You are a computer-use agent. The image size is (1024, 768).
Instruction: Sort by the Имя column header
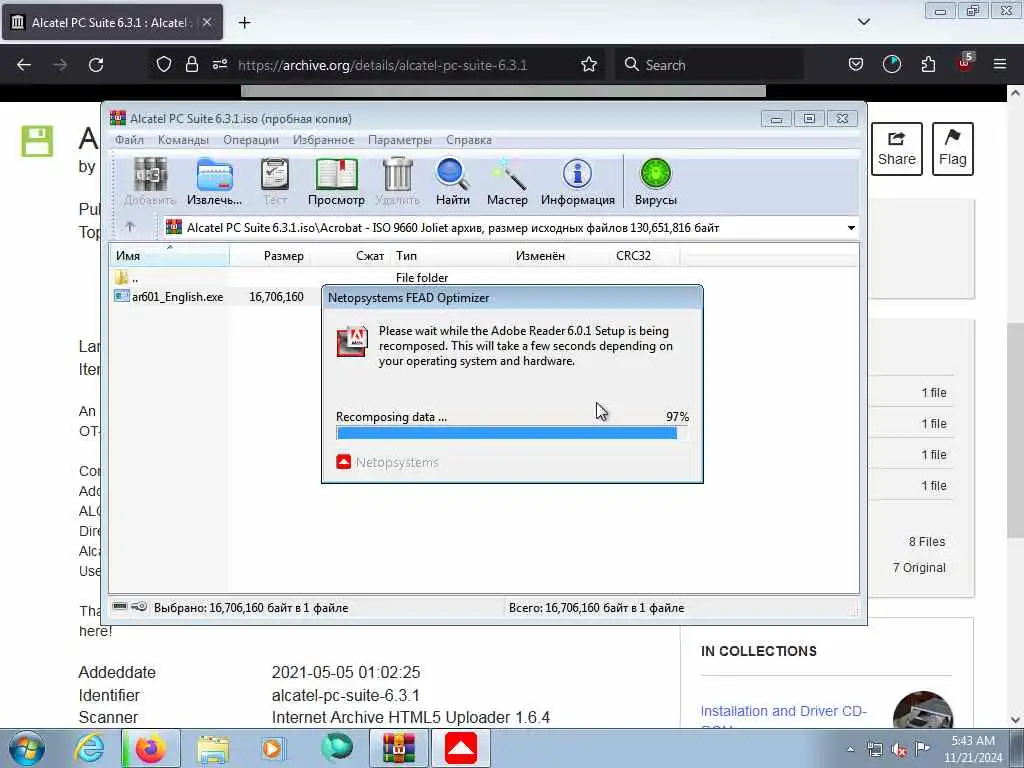(x=169, y=256)
